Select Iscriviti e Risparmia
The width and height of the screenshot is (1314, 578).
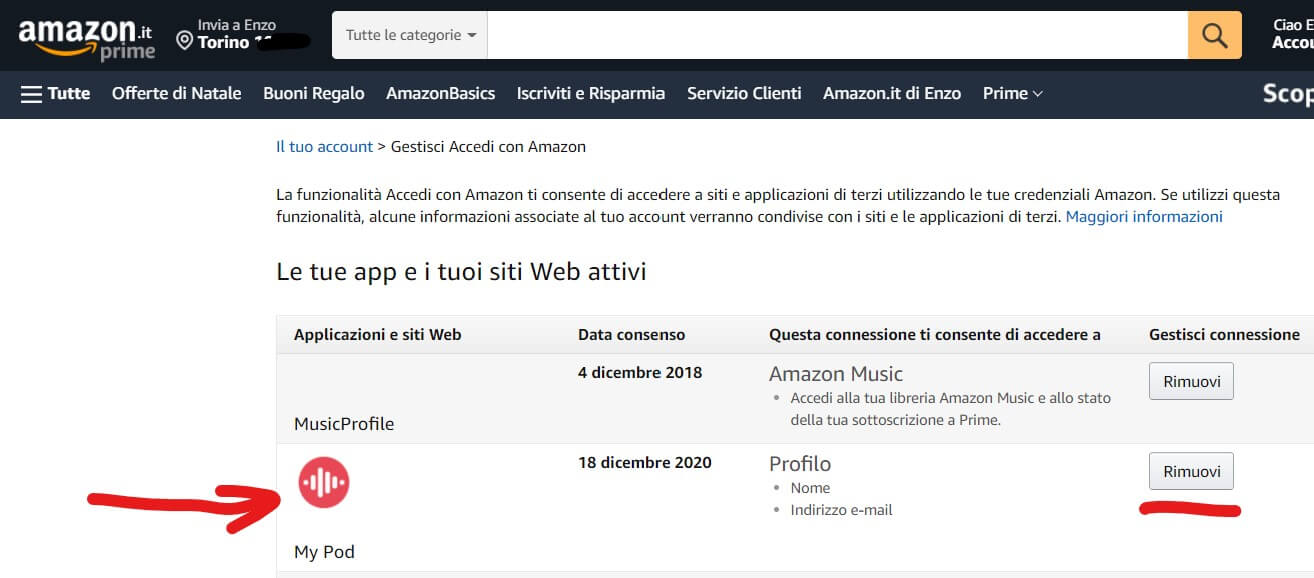pyautogui.click(x=590, y=93)
